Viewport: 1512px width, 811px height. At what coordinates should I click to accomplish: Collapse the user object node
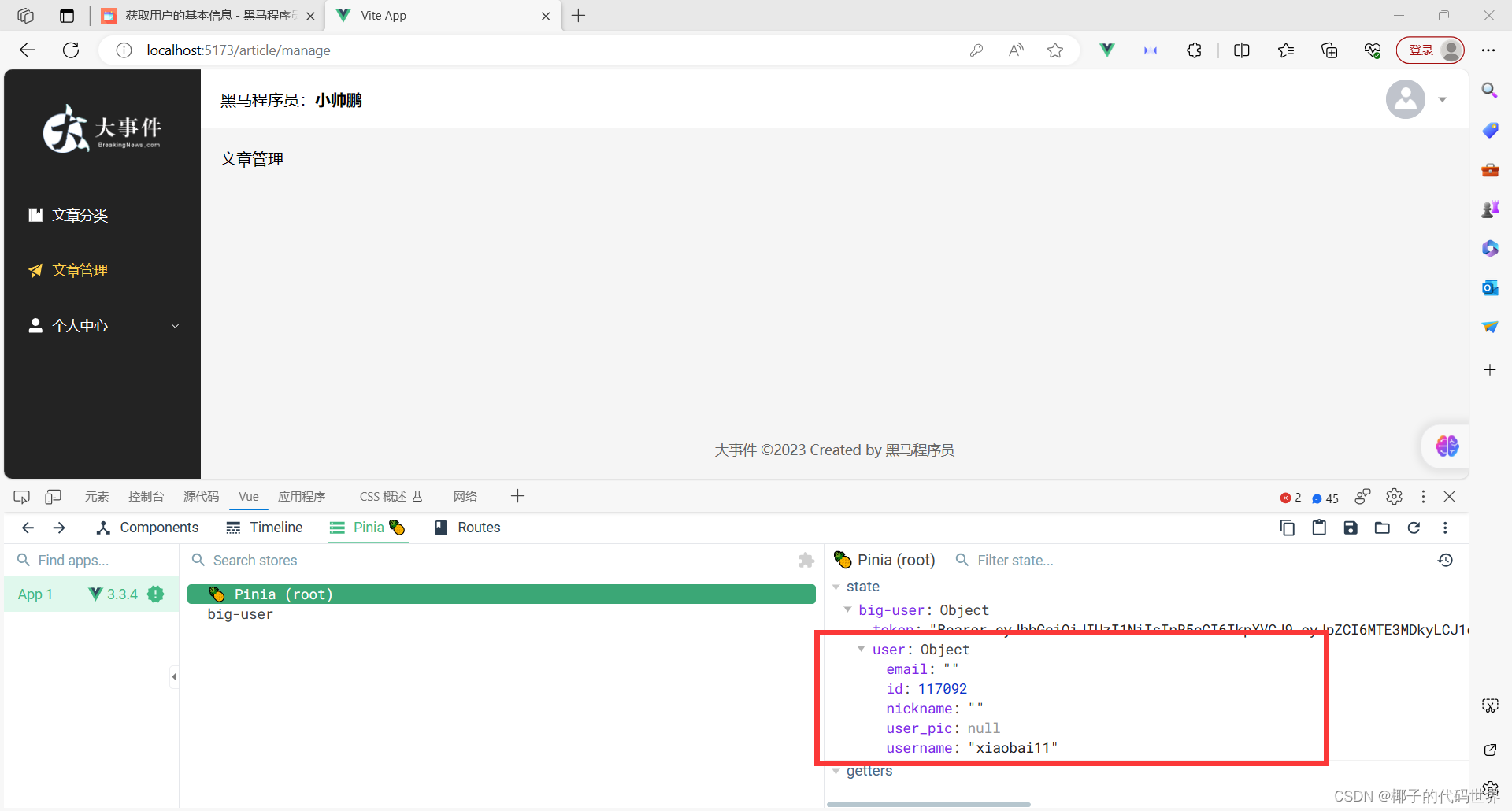(862, 649)
